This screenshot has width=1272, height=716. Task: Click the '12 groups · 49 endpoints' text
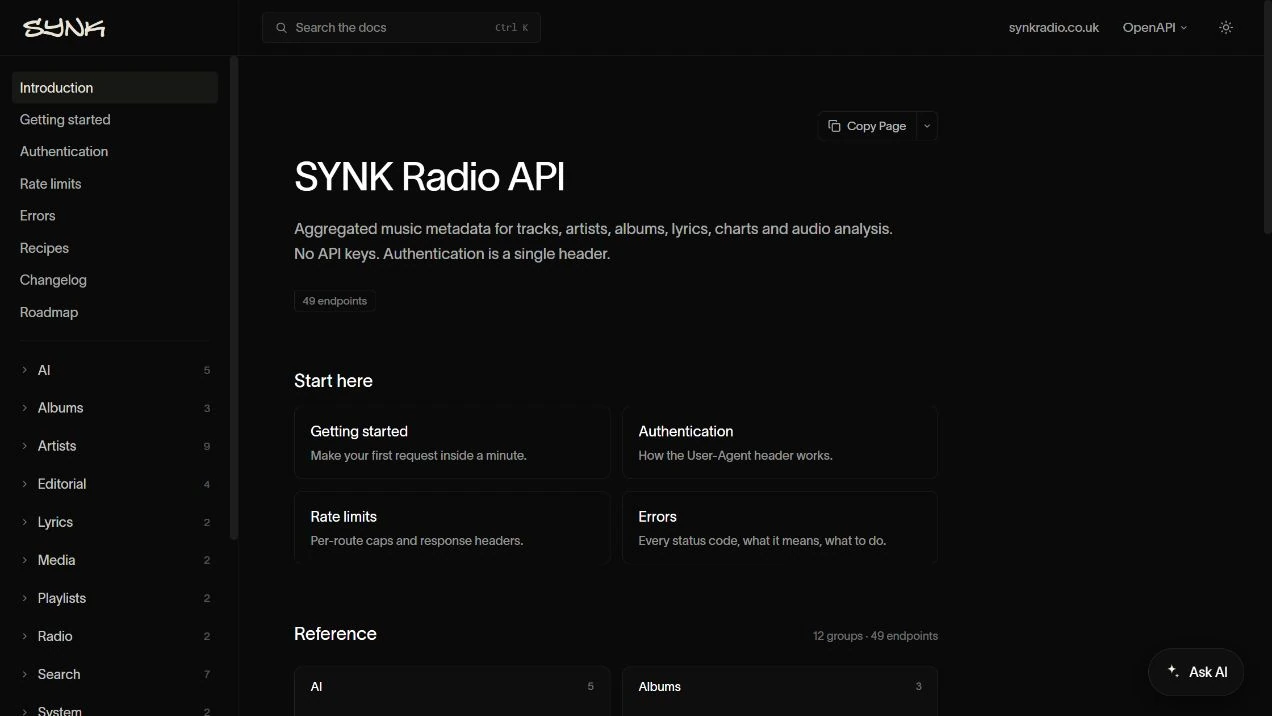point(875,636)
